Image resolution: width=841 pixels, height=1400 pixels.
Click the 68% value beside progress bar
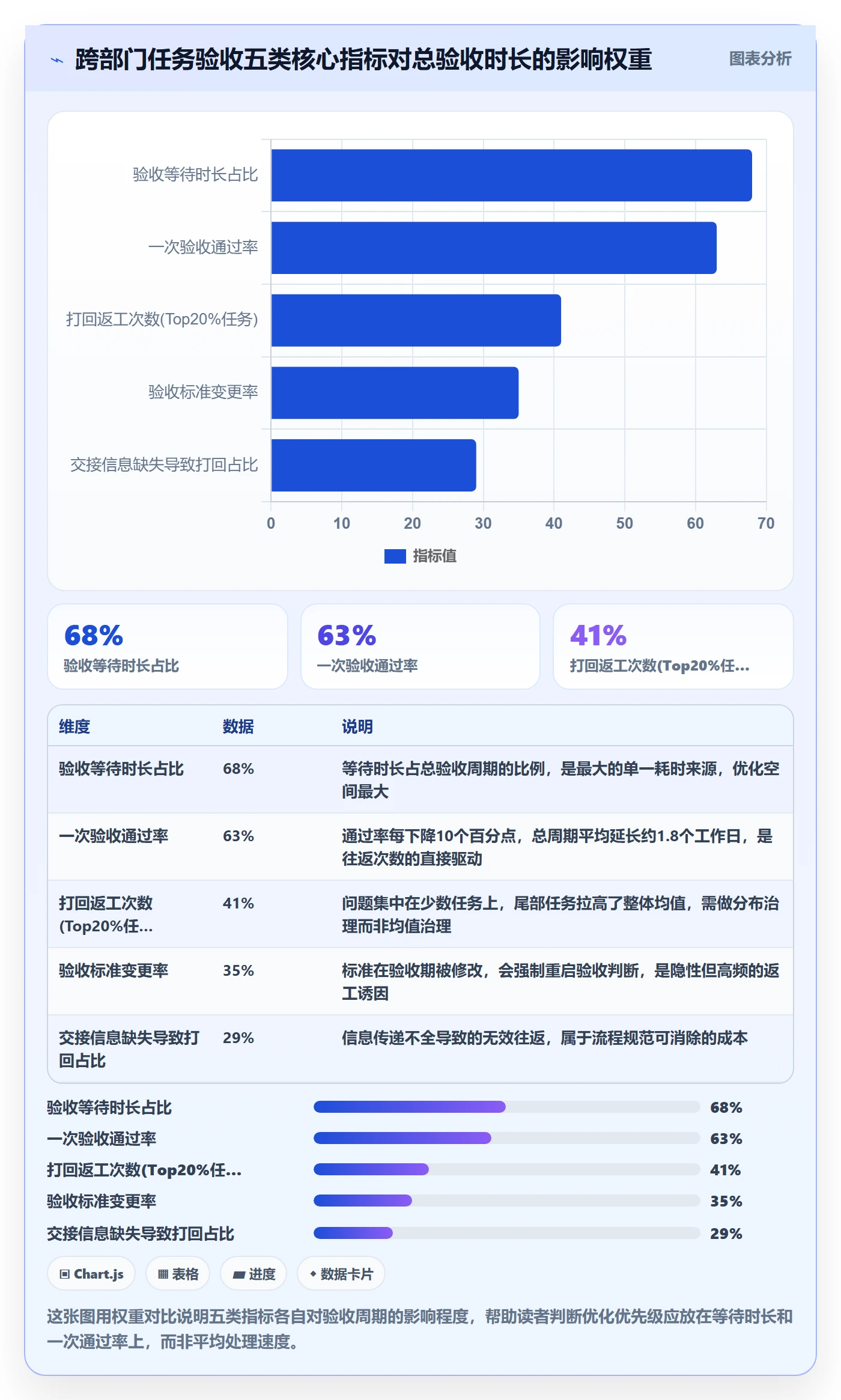pyautogui.click(x=726, y=1107)
